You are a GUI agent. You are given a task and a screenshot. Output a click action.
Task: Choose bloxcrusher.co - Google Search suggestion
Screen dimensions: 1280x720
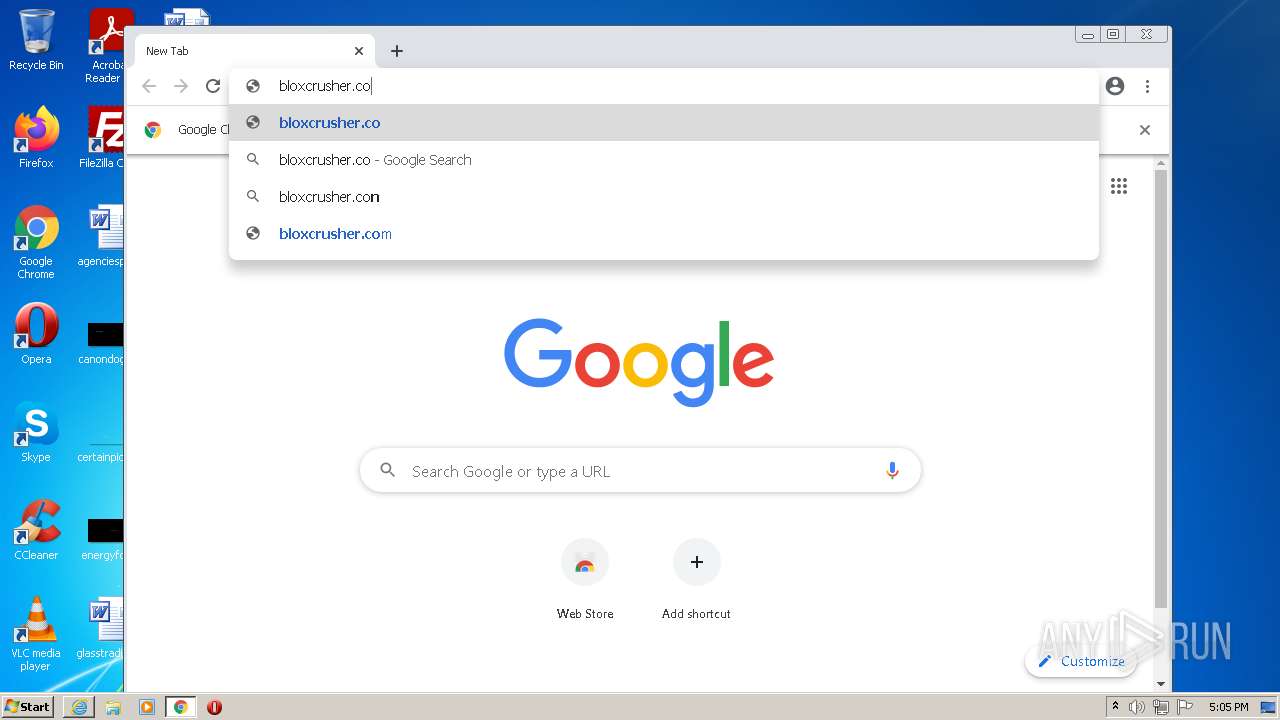(x=664, y=160)
